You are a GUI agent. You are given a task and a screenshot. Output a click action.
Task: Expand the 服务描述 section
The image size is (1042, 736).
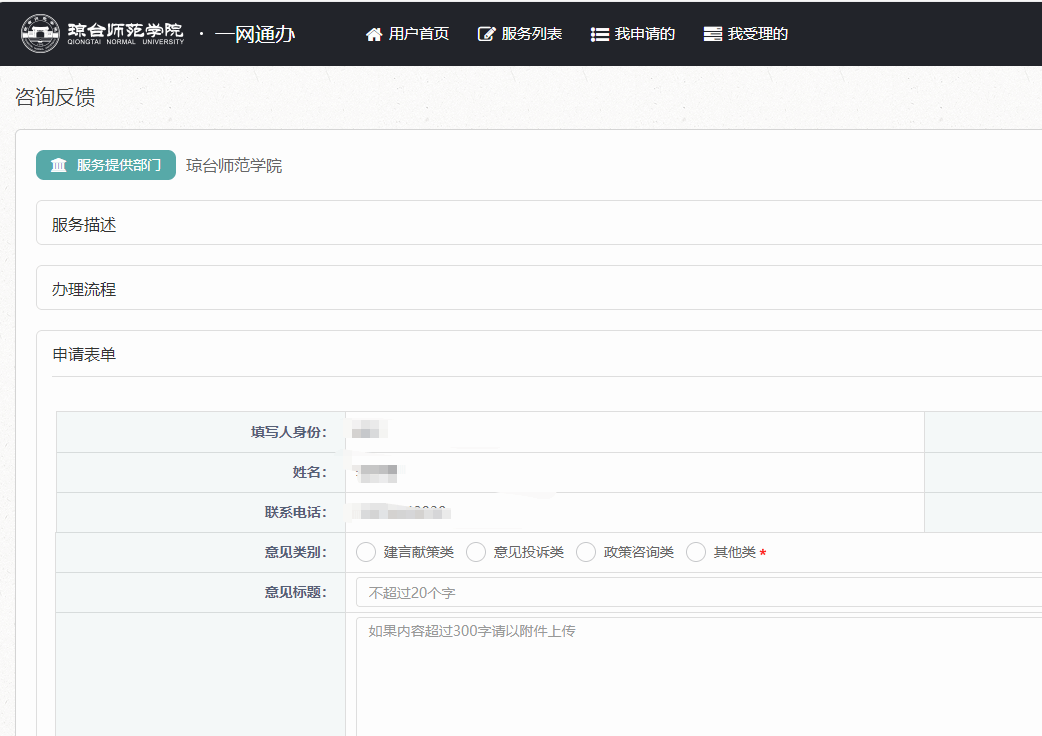coord(84,225)
